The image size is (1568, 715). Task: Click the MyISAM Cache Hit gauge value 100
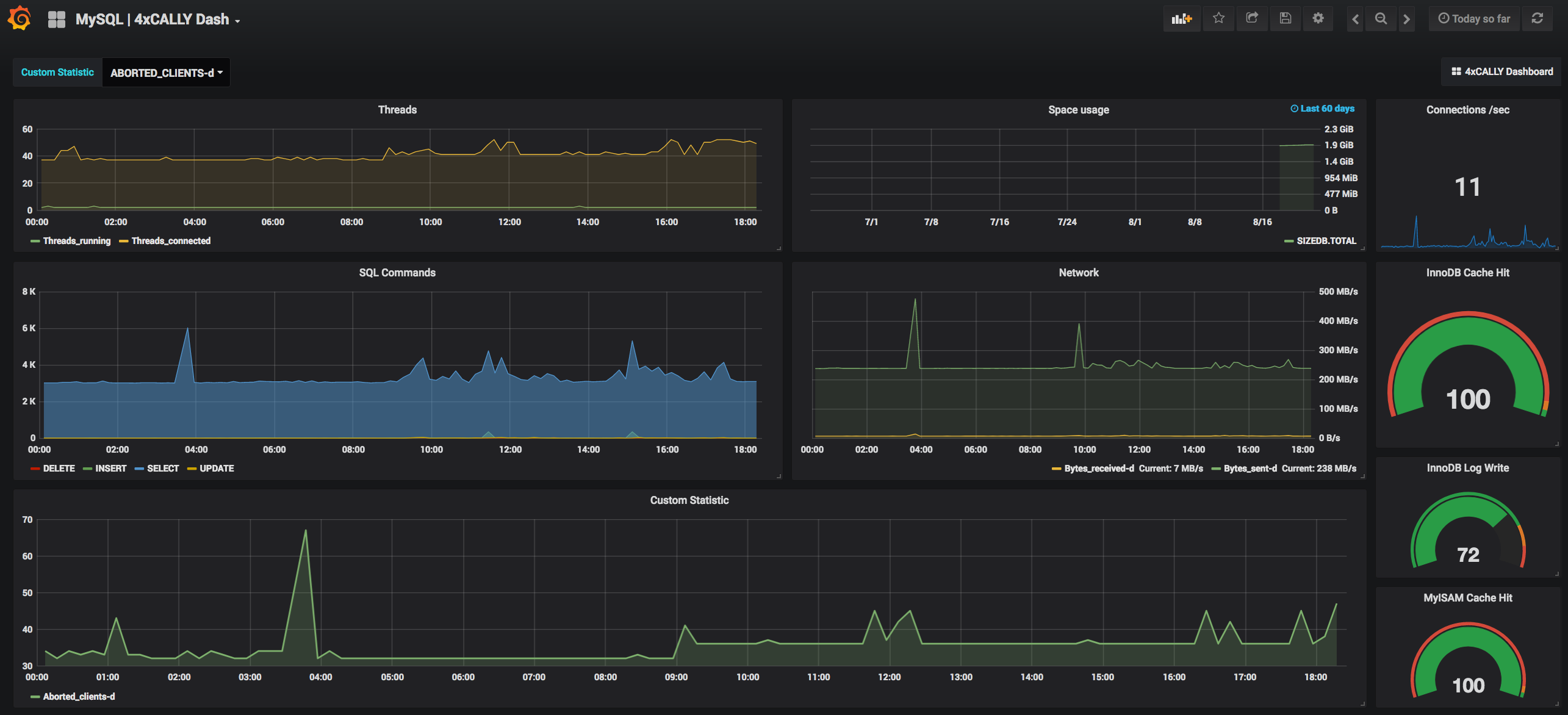click(1468, 685)
